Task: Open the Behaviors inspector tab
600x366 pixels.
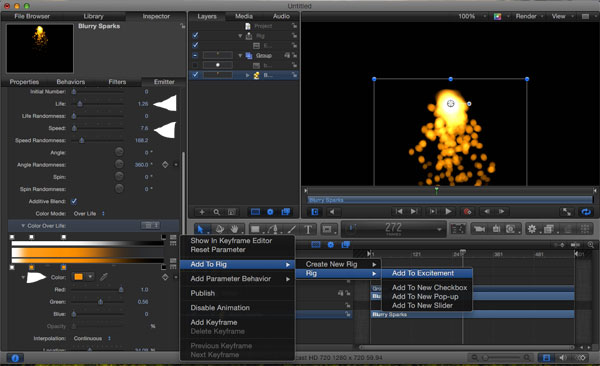Action: click(71, 82)
